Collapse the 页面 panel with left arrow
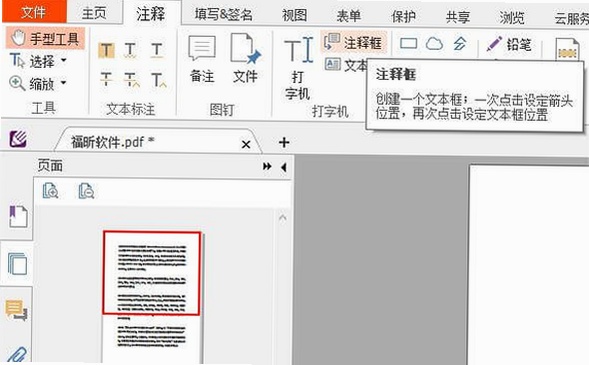The width and height of the screenshot is (589, 365). (x=284, y=167)
